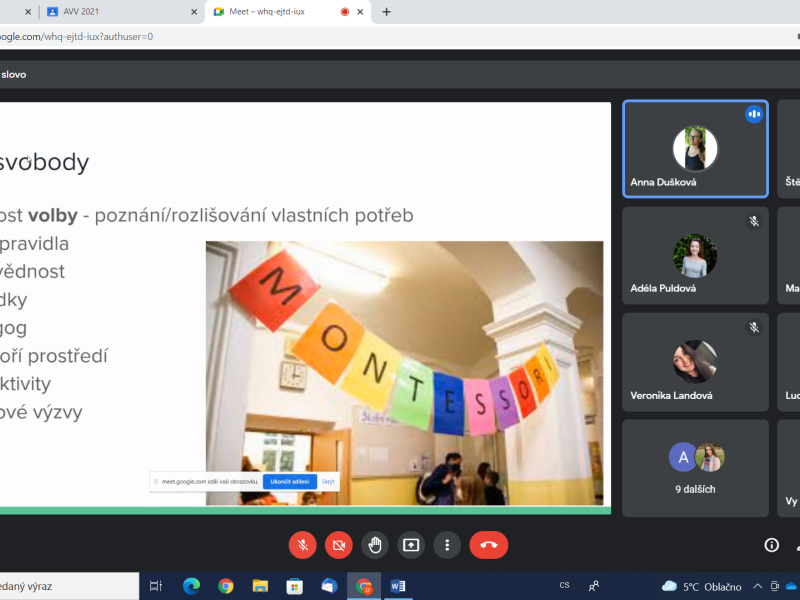Click the present screen icon

tap(411, 545)
